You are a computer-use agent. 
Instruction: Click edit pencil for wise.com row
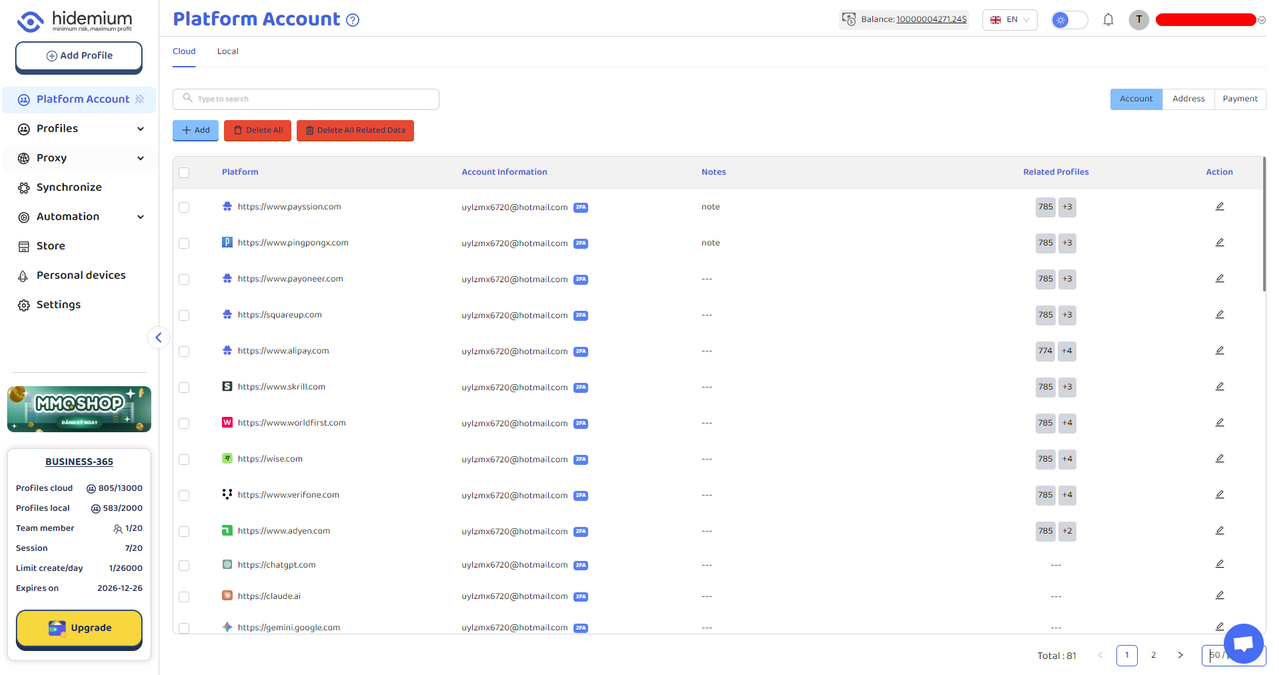(1219, 459)
